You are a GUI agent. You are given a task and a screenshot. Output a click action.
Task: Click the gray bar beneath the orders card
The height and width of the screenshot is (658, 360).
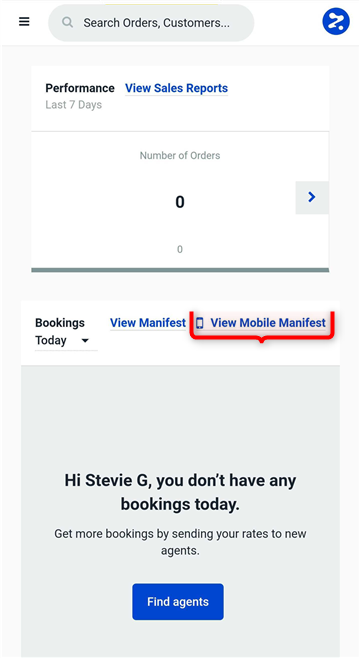point(180,270)
